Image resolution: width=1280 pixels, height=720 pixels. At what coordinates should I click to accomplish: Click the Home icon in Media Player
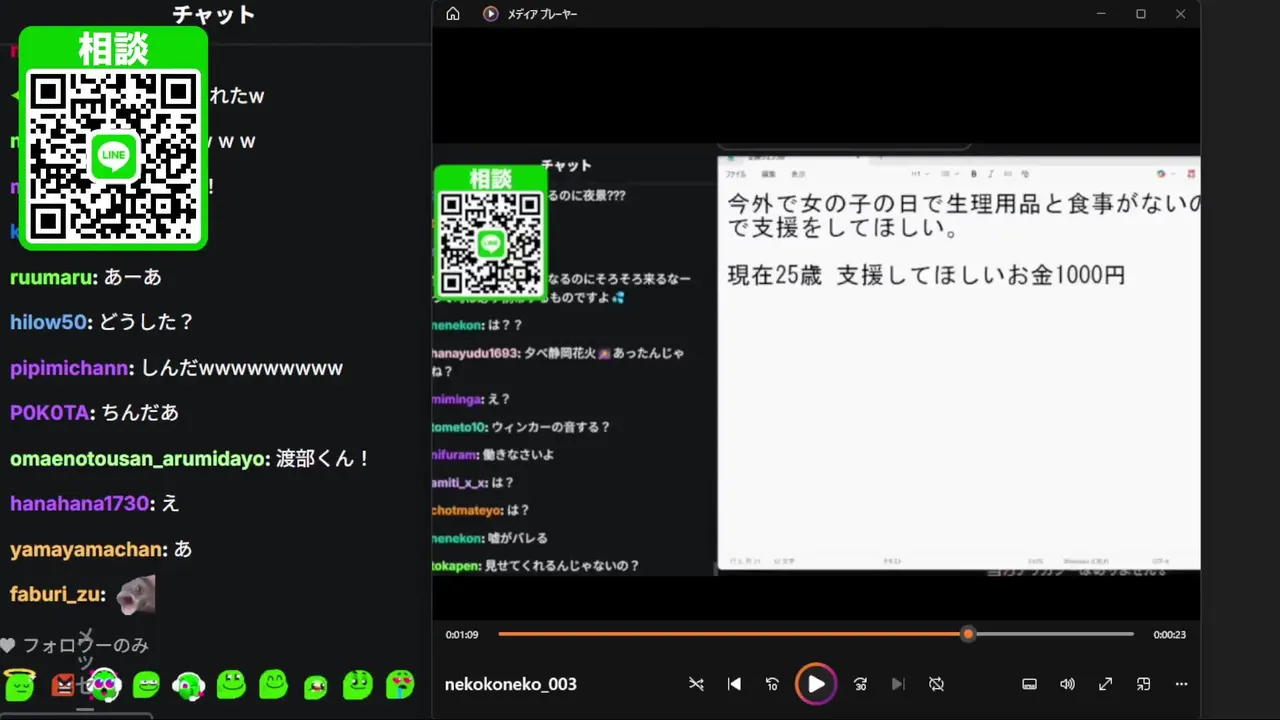(x=453, y=14)
